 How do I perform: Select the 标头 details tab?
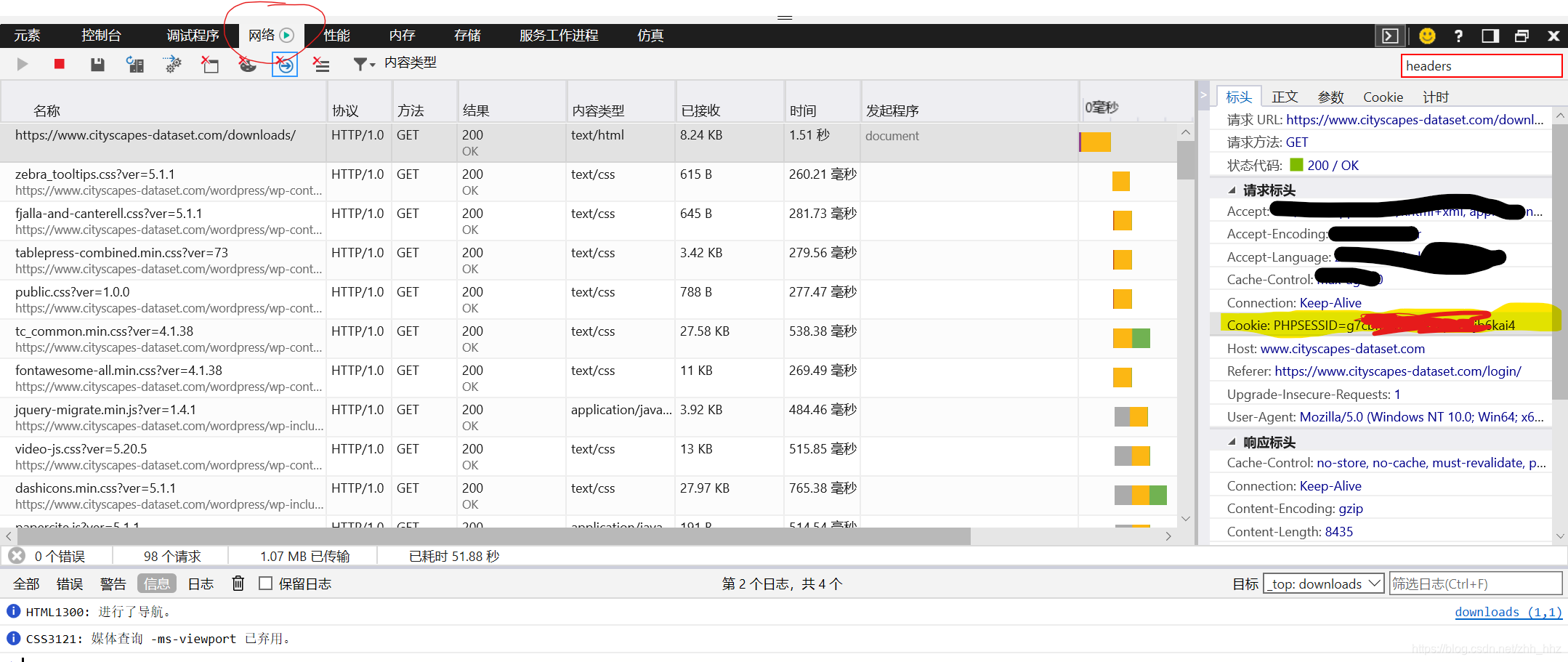click(x=1239, y=97)
